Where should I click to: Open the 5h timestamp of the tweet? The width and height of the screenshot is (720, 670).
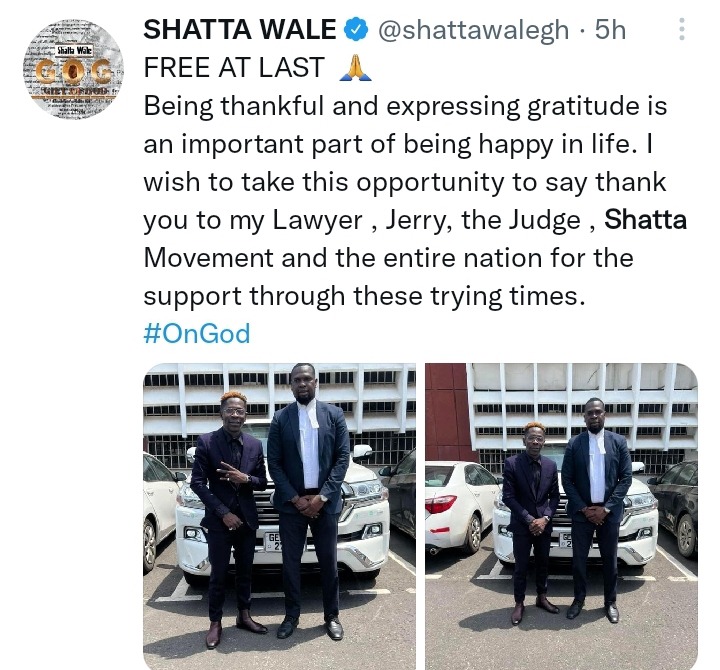(x=610, y=30)
